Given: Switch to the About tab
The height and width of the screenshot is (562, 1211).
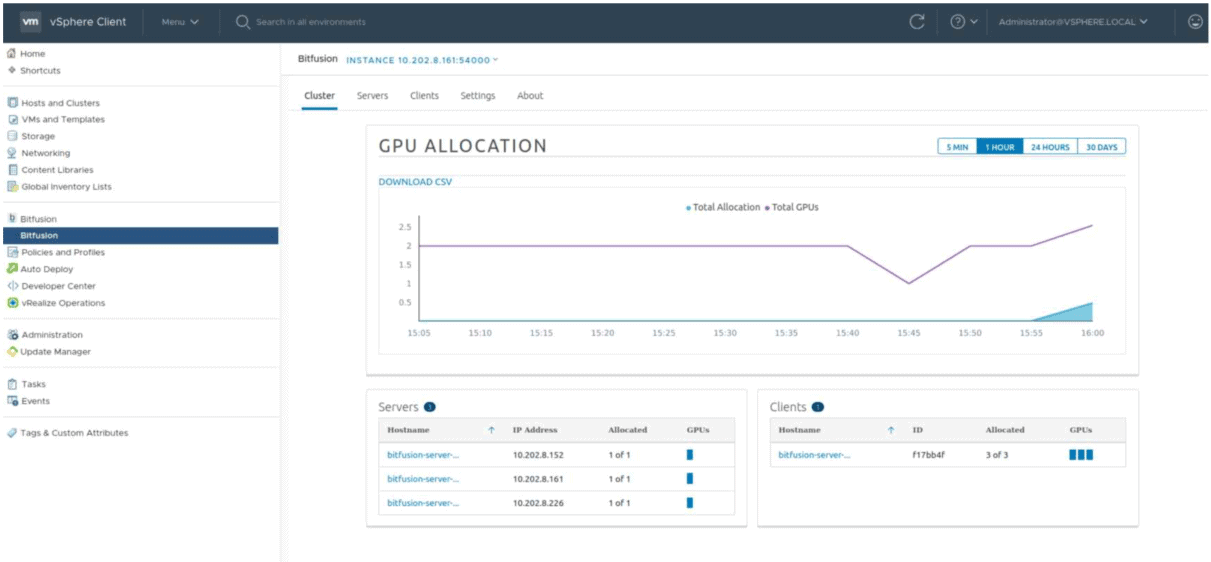Looking at the screenshot, I should click(x=530, y=96).
